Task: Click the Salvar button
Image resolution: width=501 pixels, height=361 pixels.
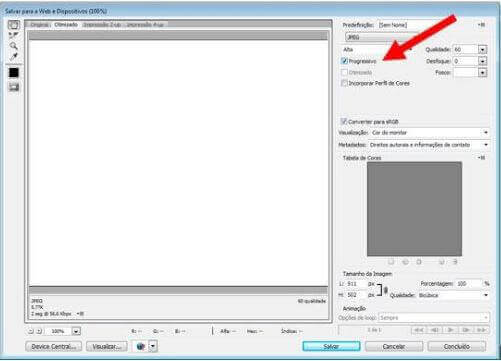Action: tap(331, 347)
